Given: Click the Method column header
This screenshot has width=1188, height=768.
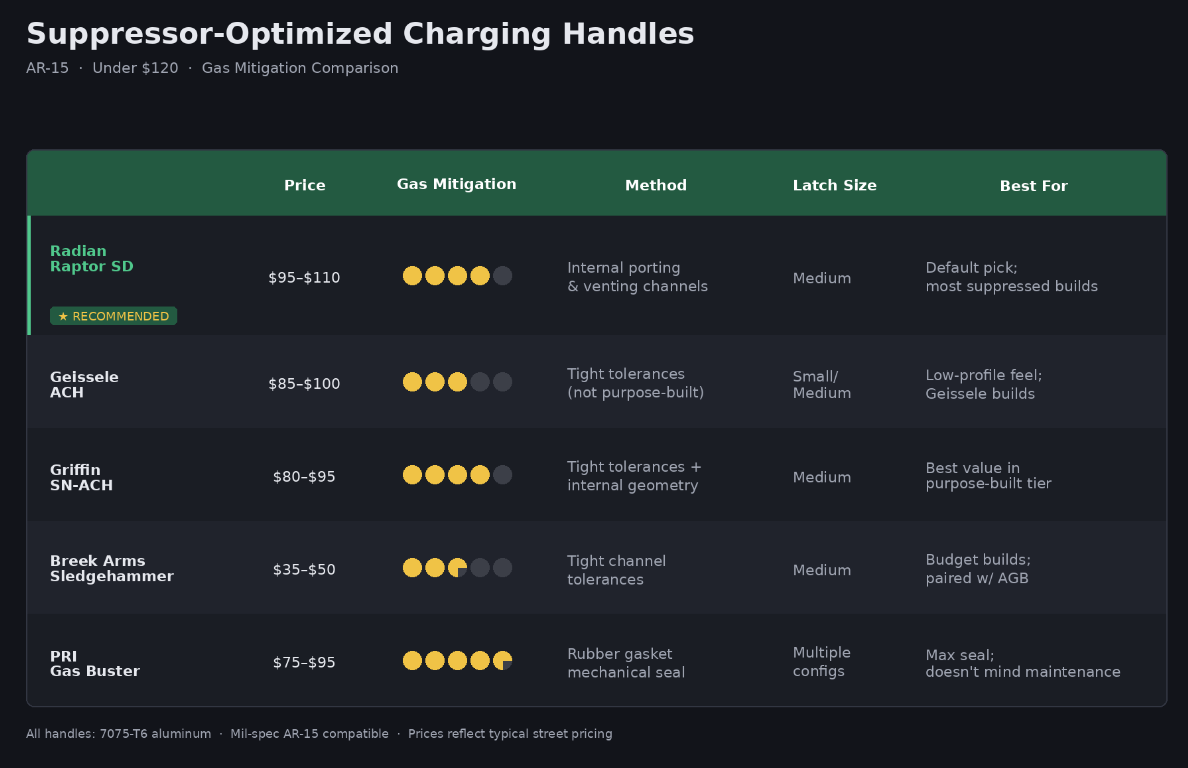Looking at the screenshot, I should click(656, 186).
